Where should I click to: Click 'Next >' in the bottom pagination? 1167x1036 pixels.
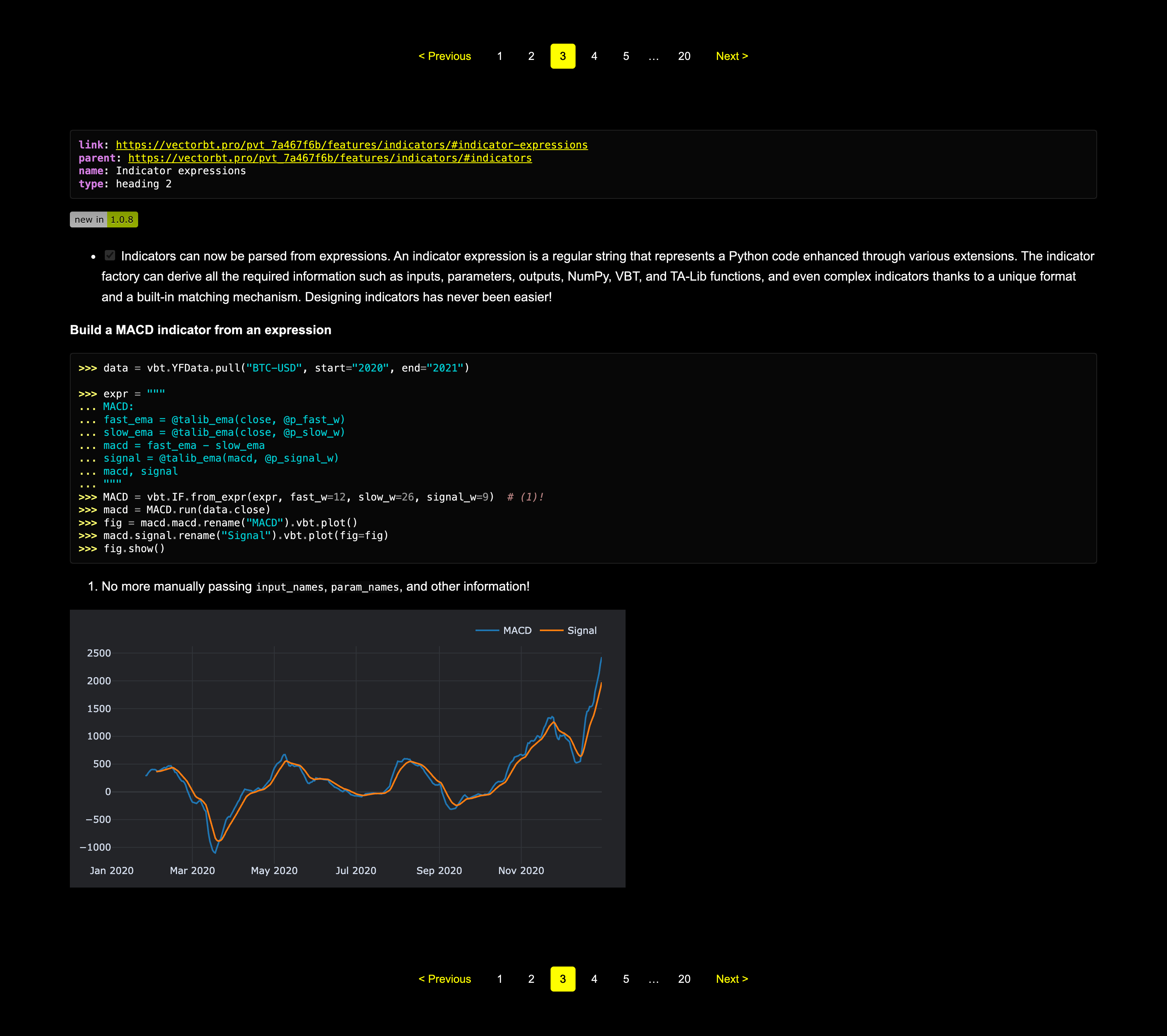click(732, 978)
